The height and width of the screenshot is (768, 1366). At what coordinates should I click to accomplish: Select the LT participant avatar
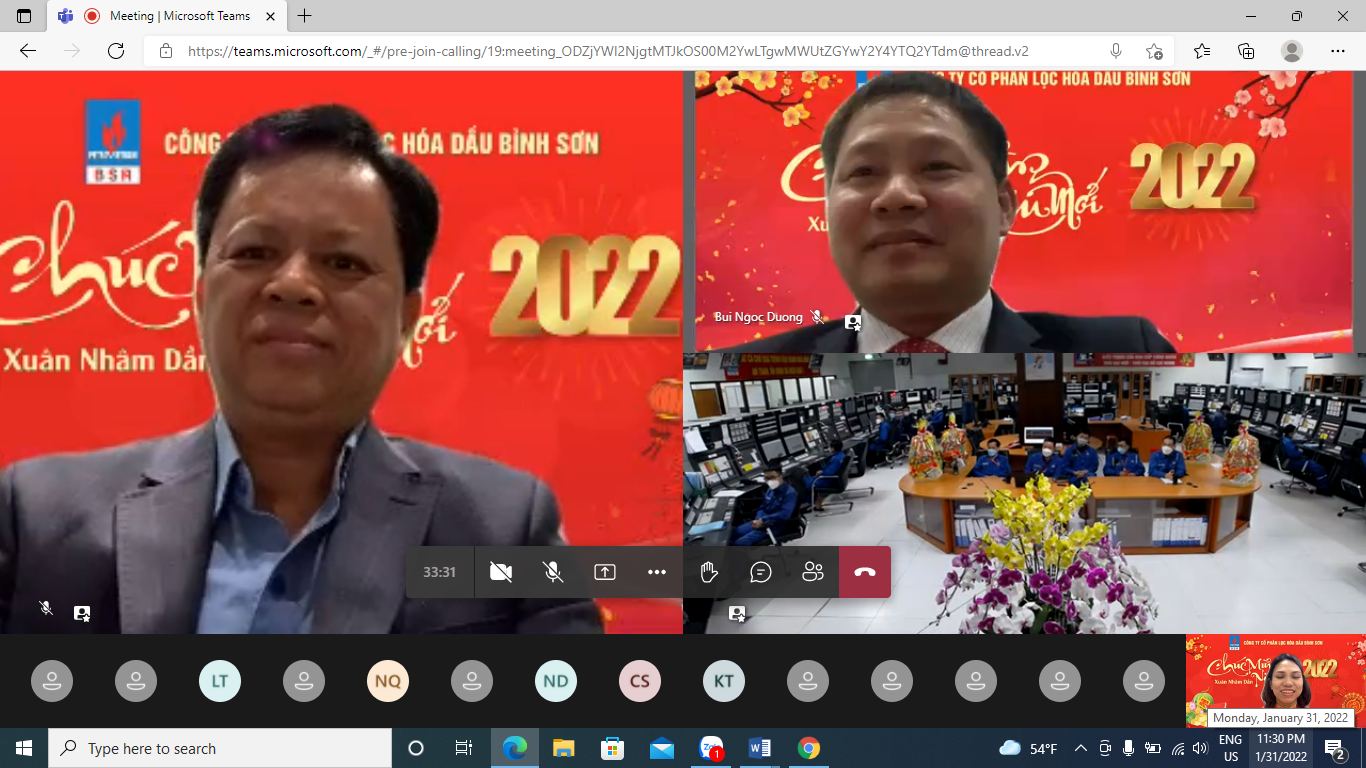220,681
